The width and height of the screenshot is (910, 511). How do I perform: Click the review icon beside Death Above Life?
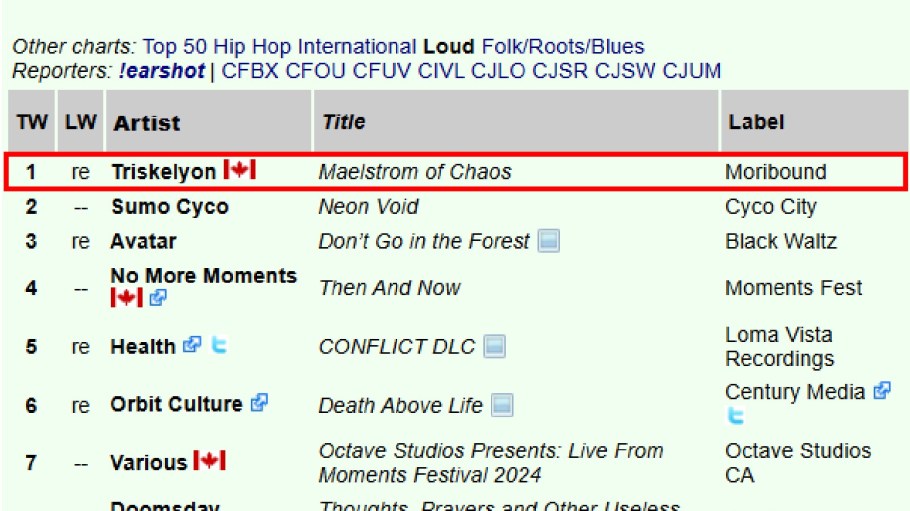point(502,405)
